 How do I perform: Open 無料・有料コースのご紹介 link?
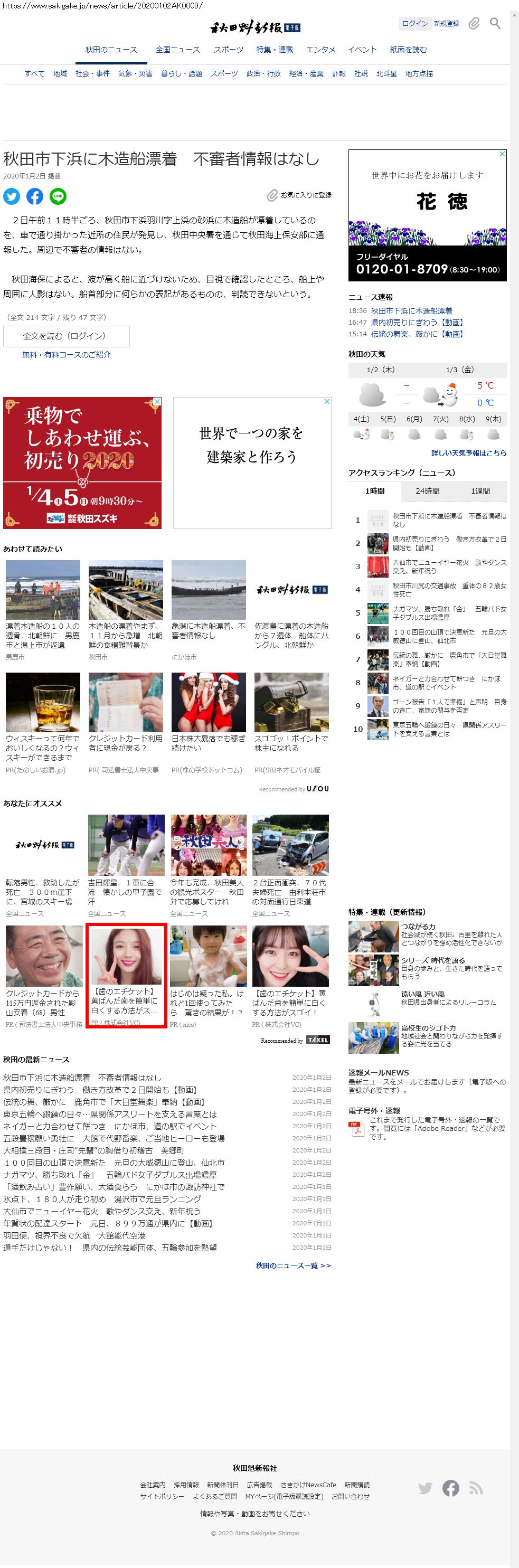tap(67, 354)
